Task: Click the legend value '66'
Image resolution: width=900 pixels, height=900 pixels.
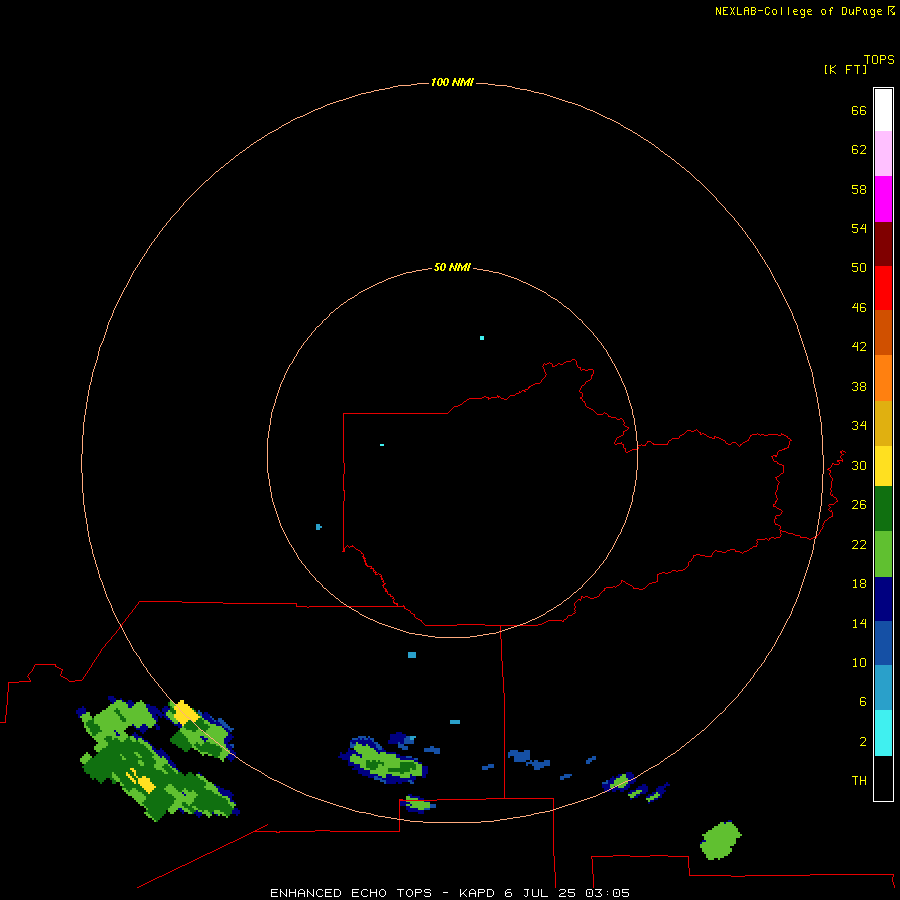Action: (859, 110)
